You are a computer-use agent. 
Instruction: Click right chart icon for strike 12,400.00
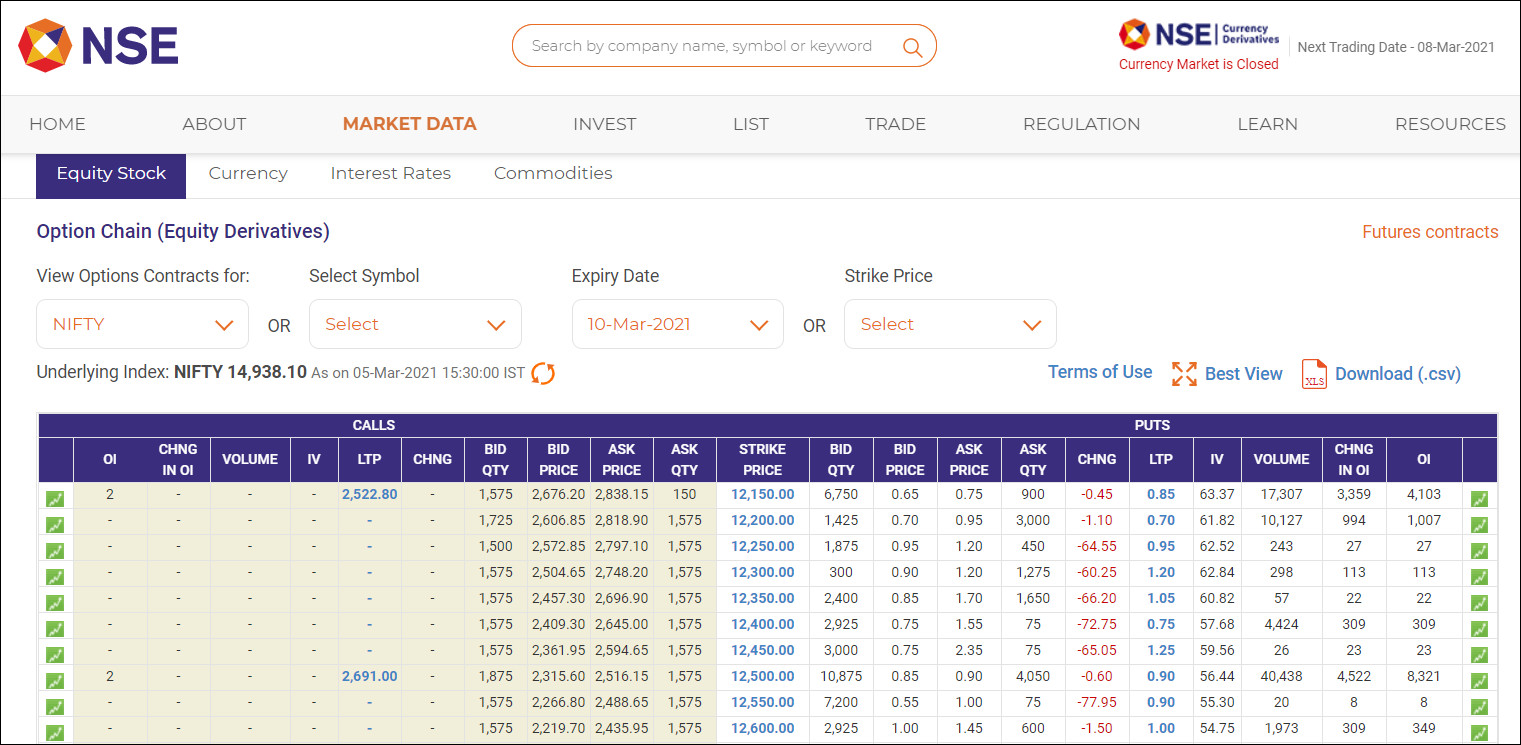click(1479, 628)
